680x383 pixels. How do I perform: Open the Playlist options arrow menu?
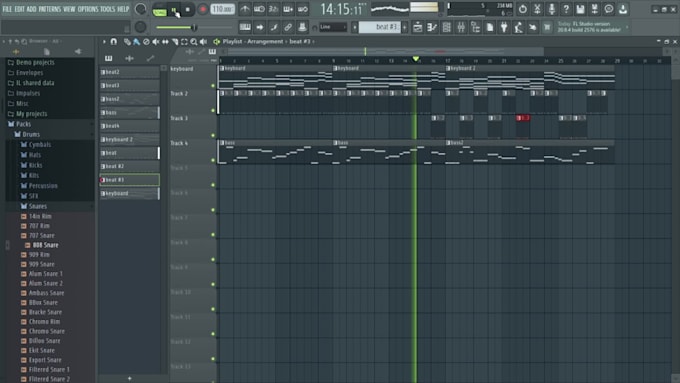104,42
